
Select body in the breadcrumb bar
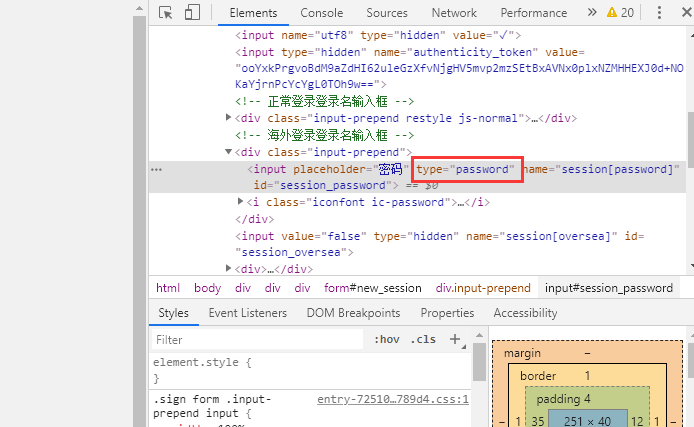tap(207, 288)
